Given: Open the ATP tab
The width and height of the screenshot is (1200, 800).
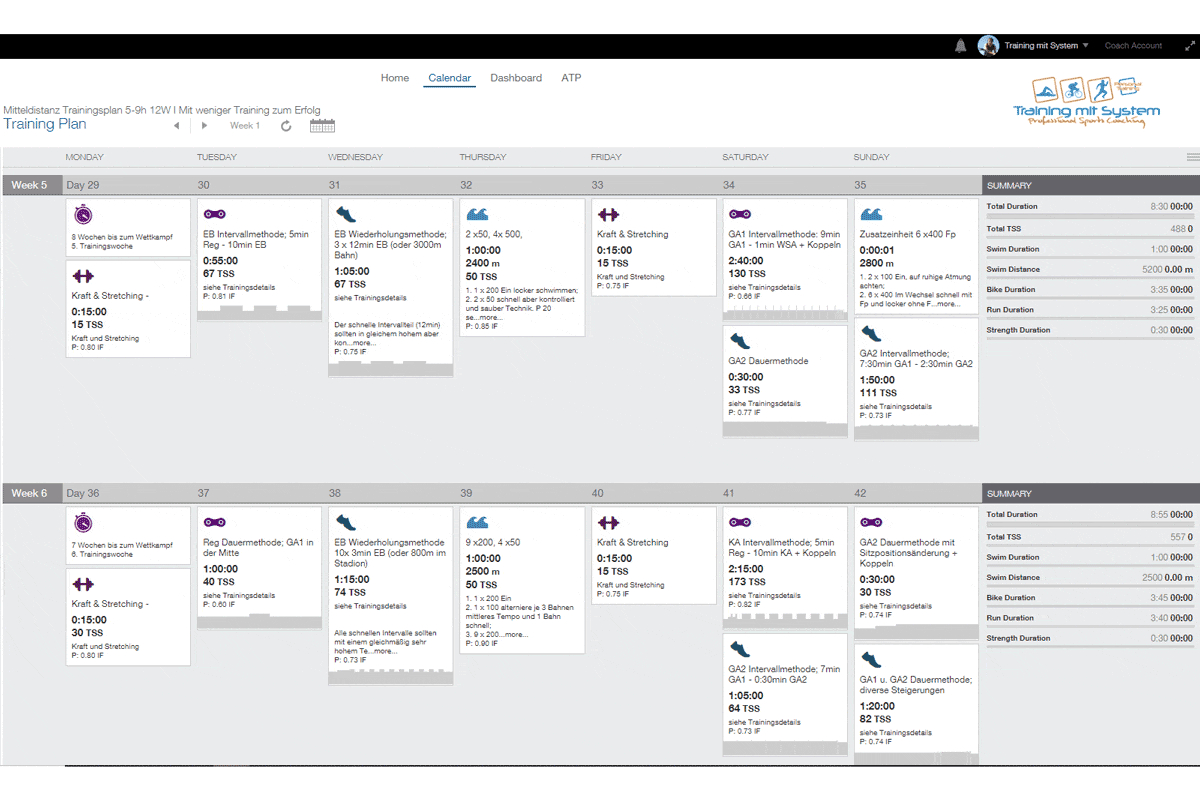Looking at the screenshot, I should pos(571,78).
